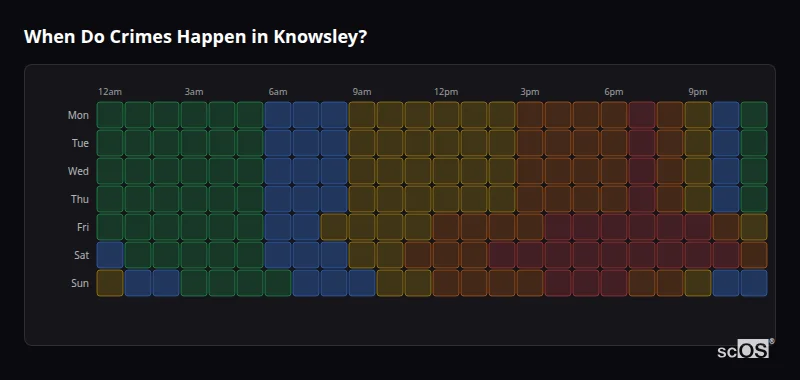Select the Wednesday 9am yellow cell
Image resolution: width=800 pixels, height=380 pixels.
coord(362,171)
